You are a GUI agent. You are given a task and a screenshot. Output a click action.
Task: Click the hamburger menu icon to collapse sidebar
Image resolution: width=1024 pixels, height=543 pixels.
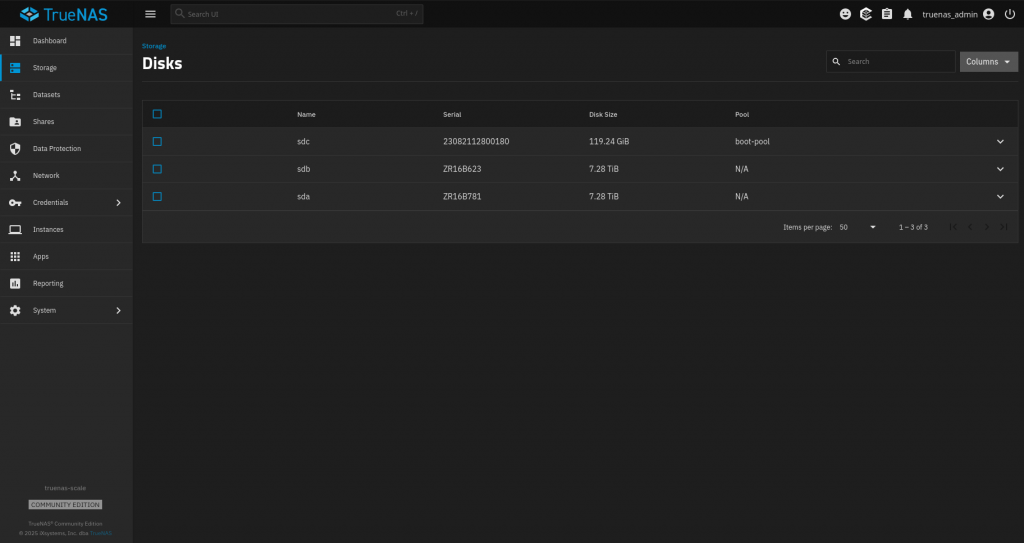(150, 14)
